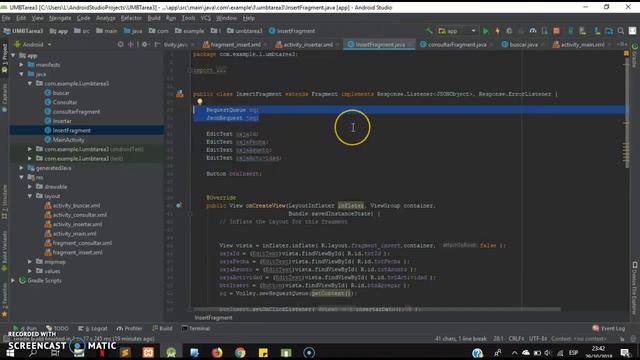Open the Help menu
This screenshot has width=640, height=360.
coord(249,18)
